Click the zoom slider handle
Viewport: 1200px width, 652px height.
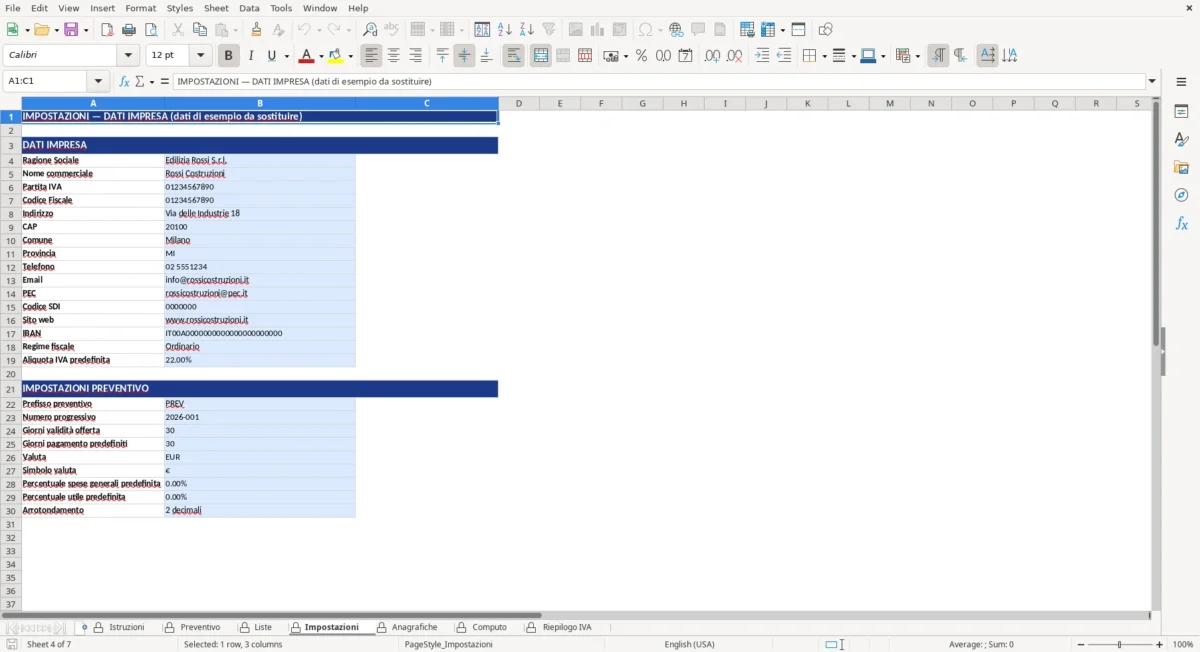coord(1120,645)
